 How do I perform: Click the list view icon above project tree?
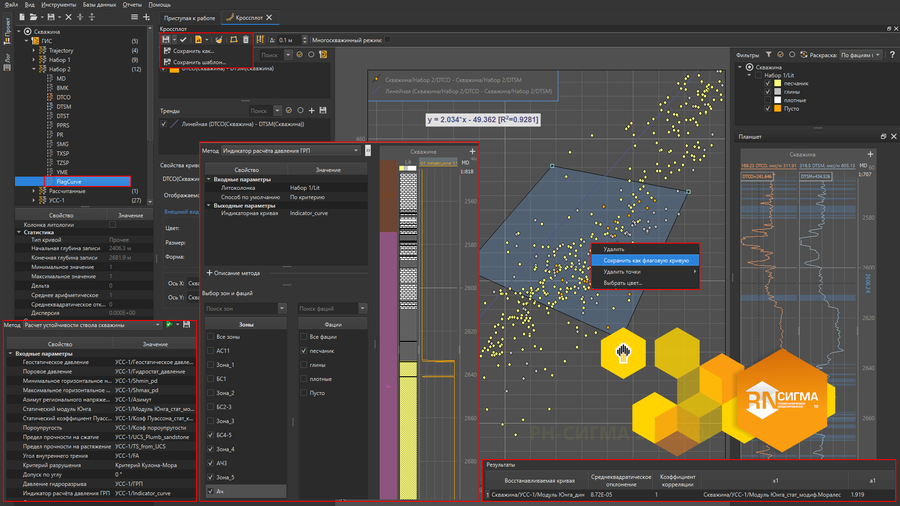click(x=134, y=17)
